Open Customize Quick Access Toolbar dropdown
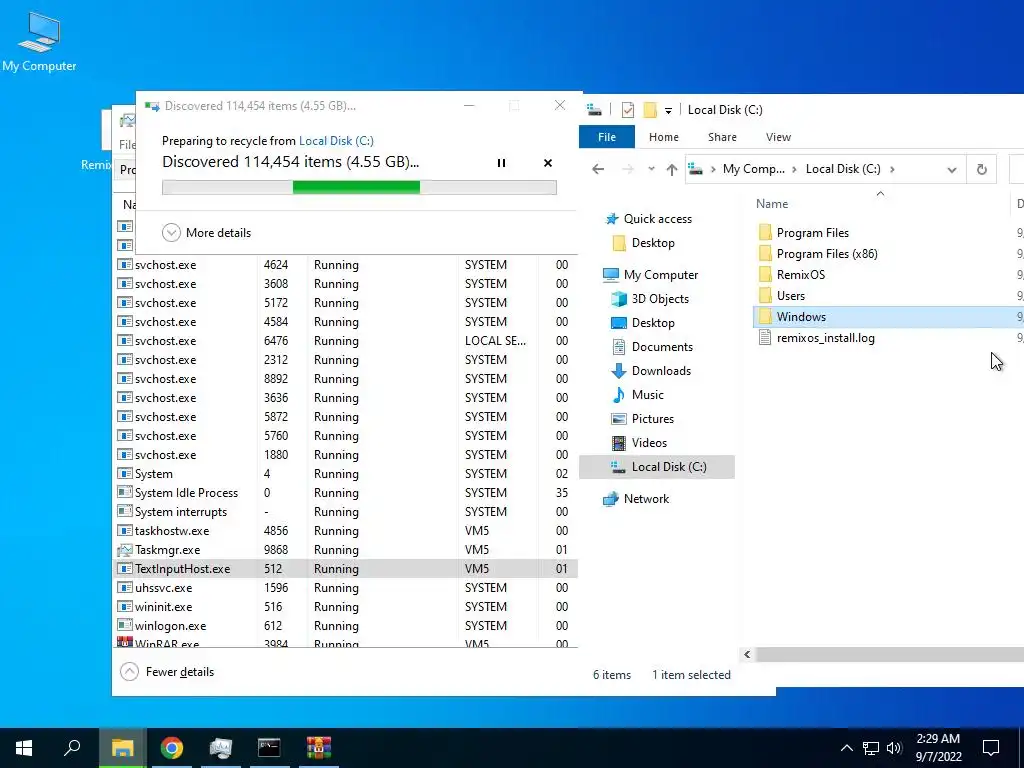 tap(668, 110)
